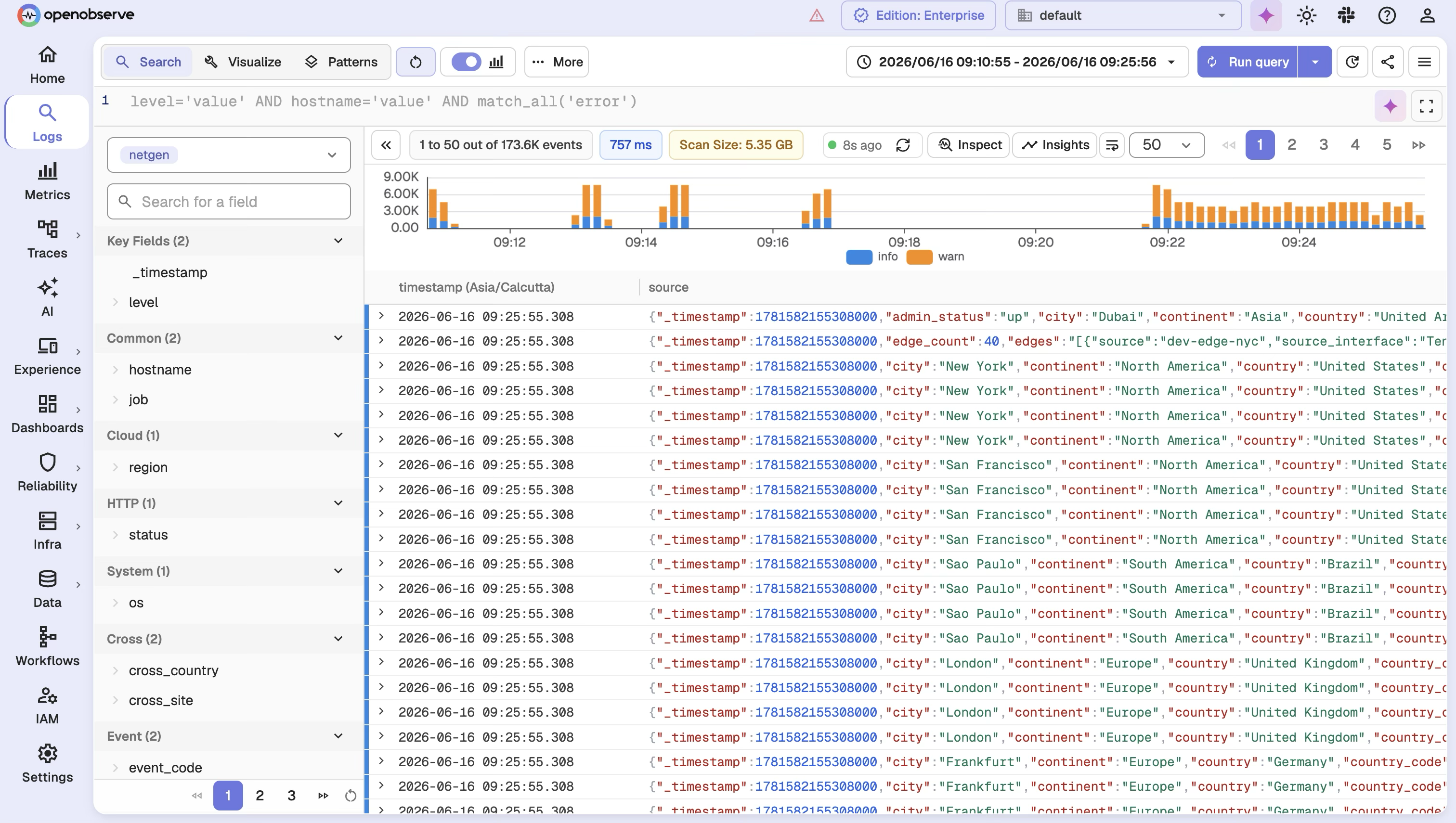Open the auto-refresh interval icon

click(x=1352, y=62)
